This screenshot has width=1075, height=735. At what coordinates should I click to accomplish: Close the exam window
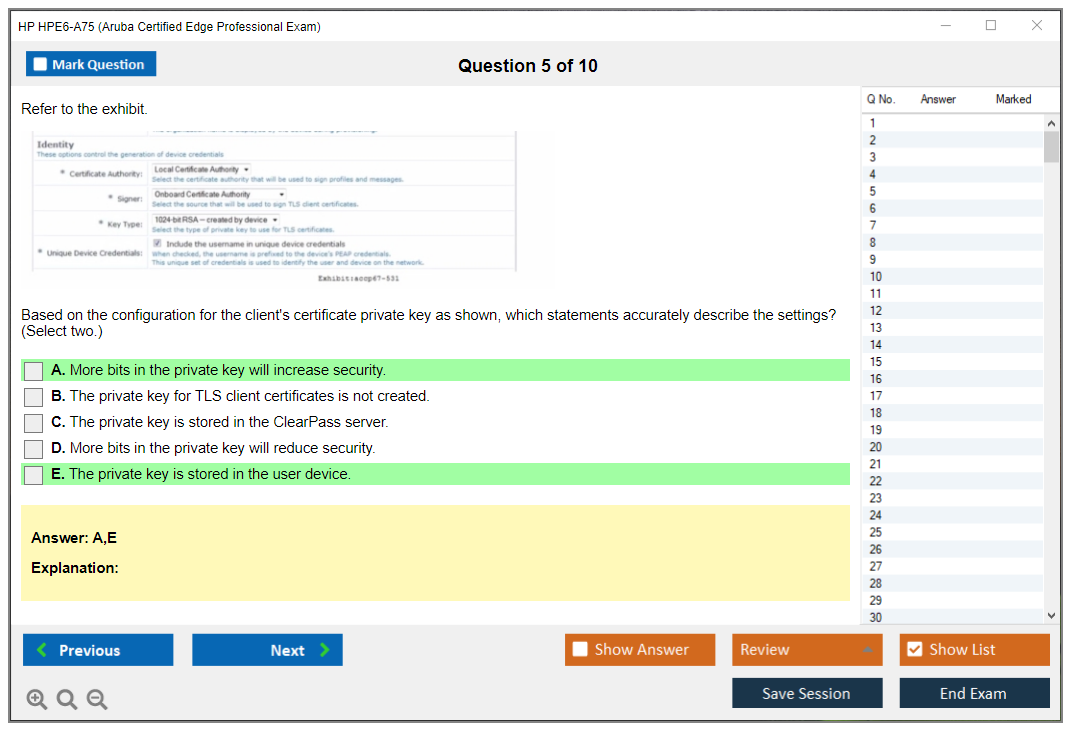click(x=1037, y=26)
